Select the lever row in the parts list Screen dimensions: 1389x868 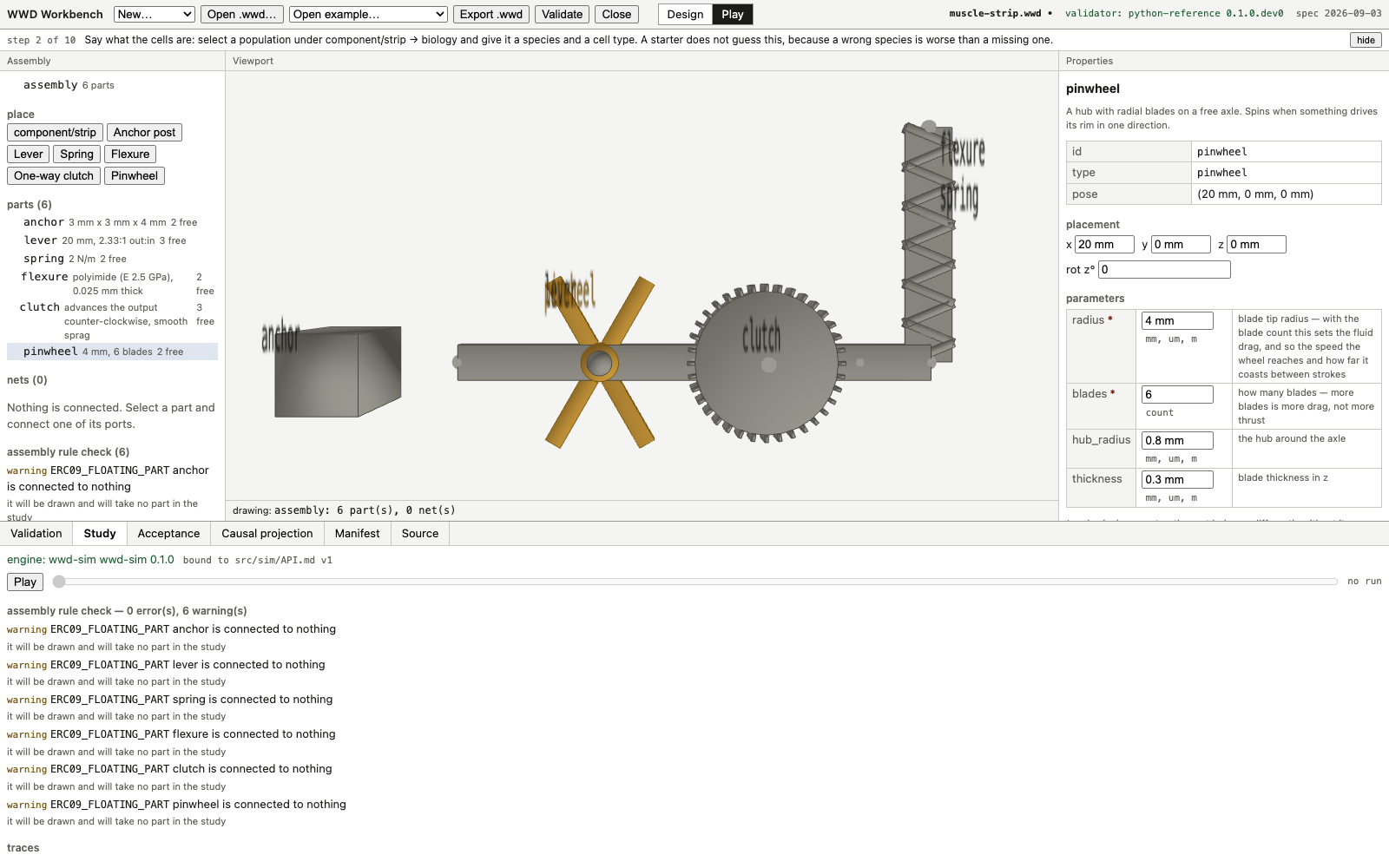[x=112, y=240]
